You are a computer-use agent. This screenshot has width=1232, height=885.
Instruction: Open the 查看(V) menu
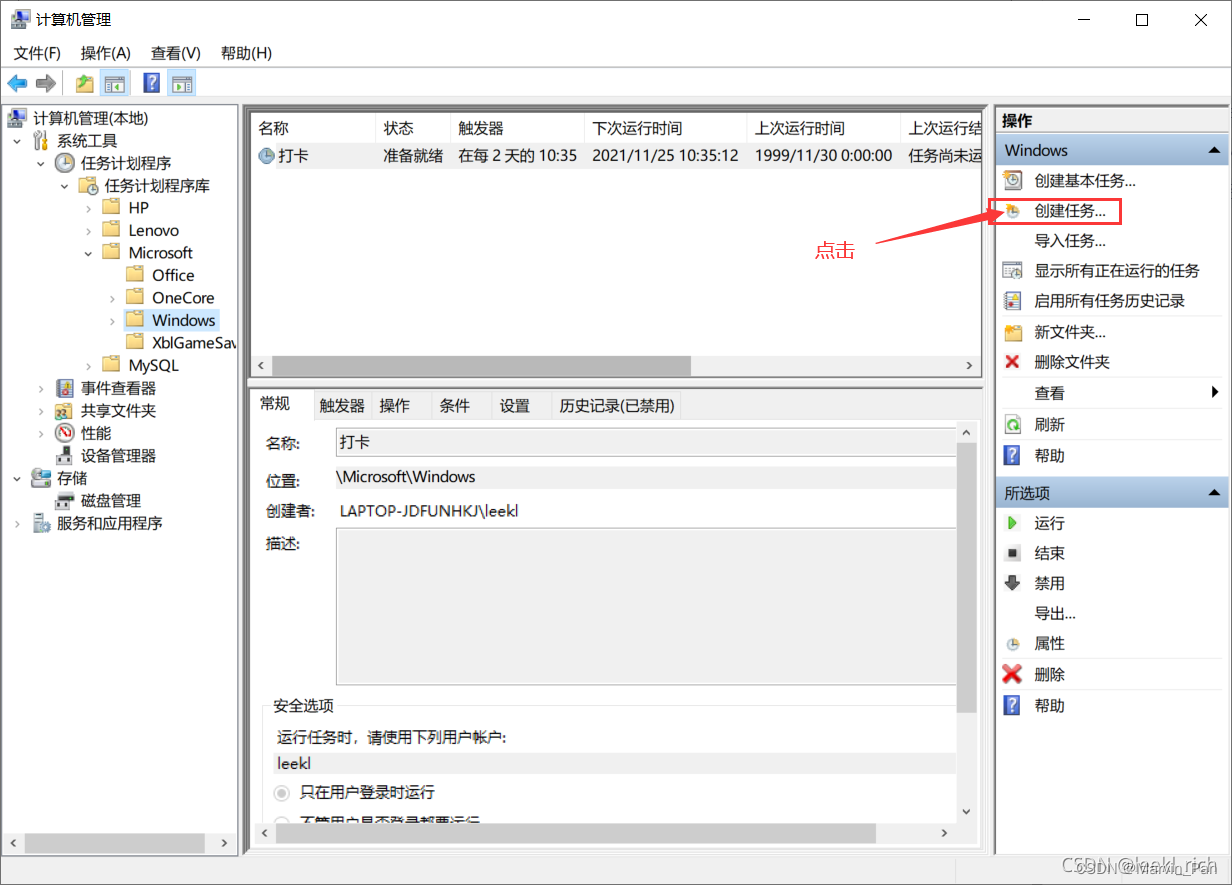tap(176, 53)
